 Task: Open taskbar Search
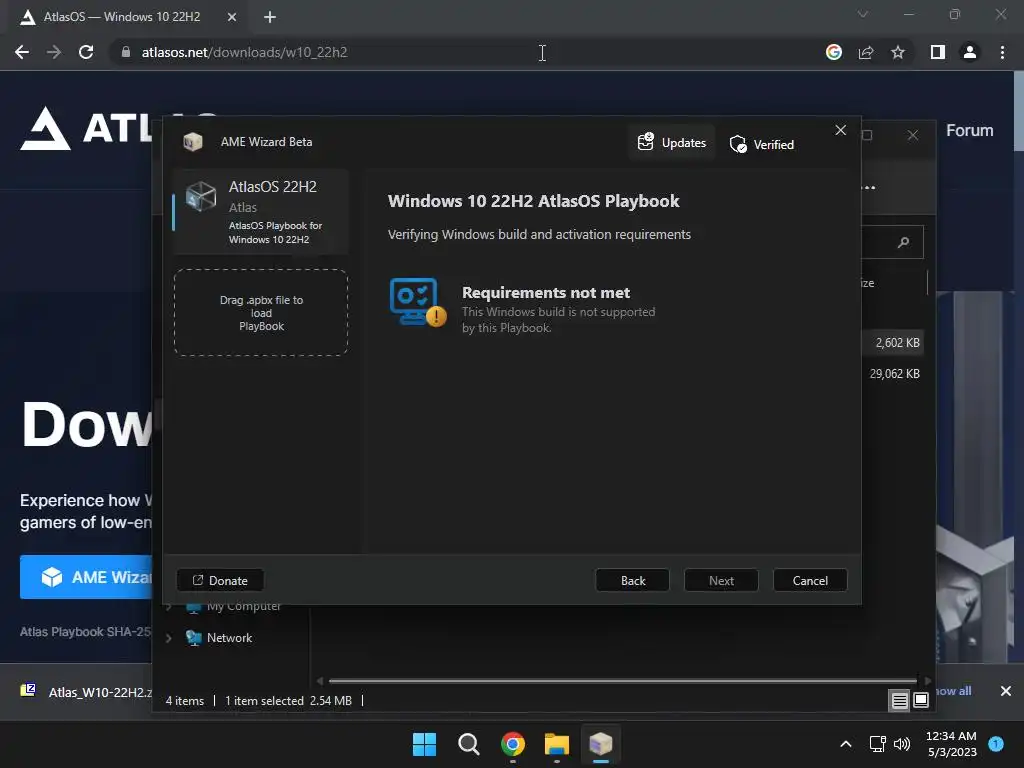point(468,744)
